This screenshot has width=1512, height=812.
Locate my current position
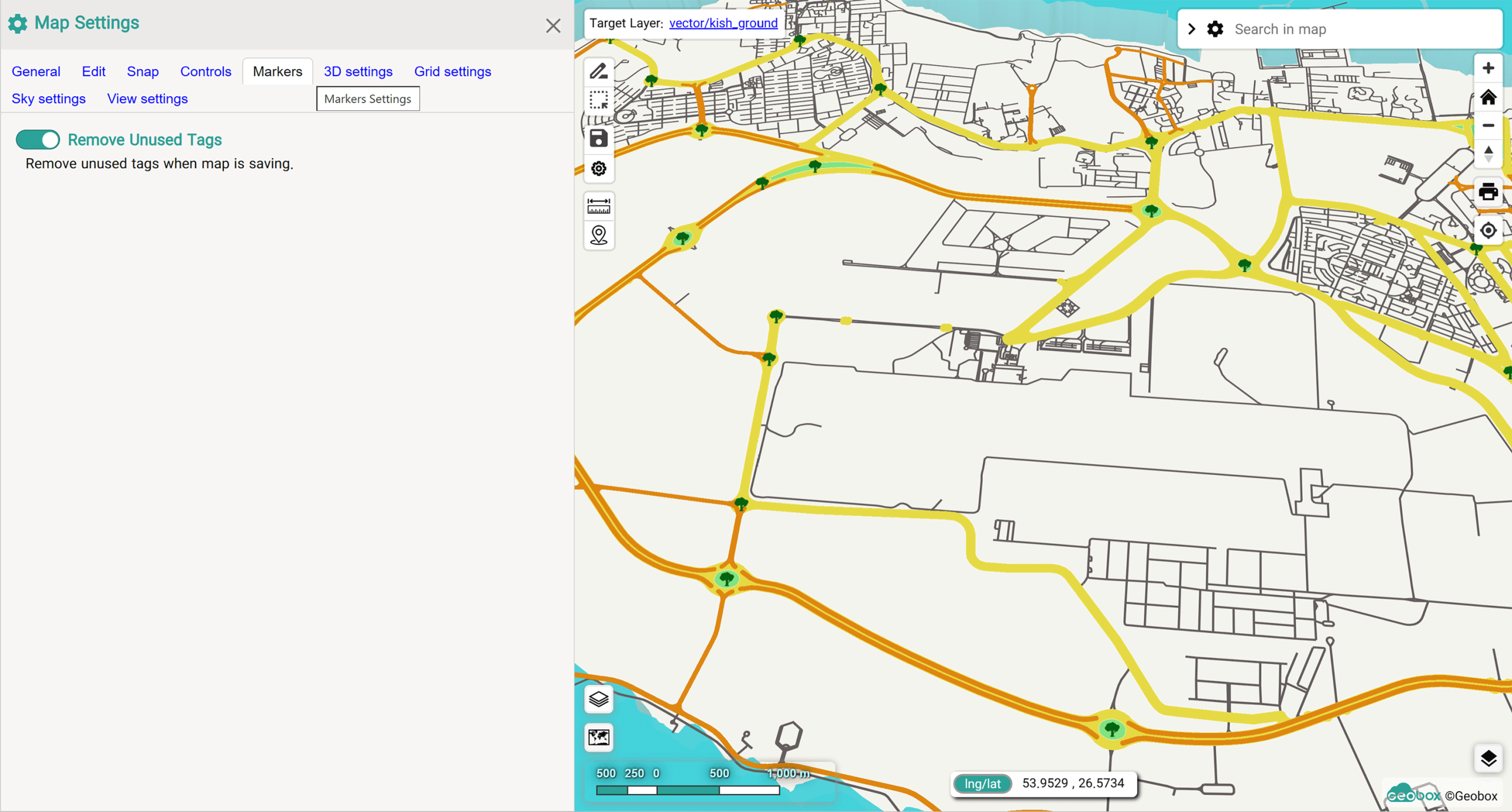point(1488,230)
